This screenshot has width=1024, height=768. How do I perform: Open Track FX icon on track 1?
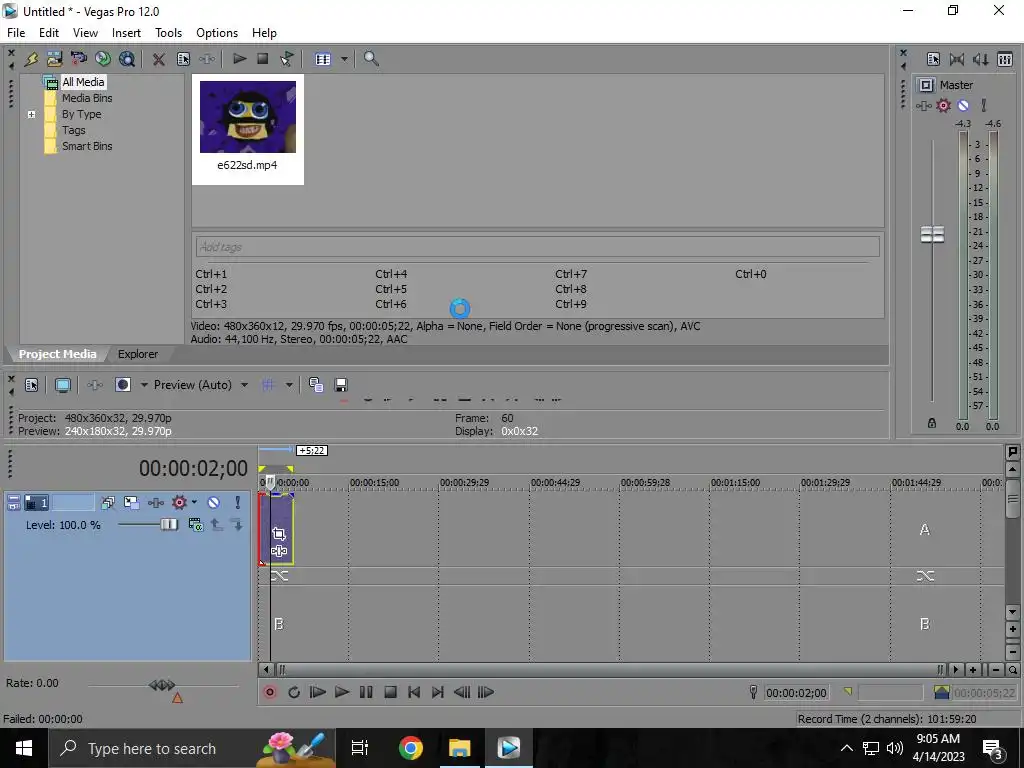click(x=155, y=503)
